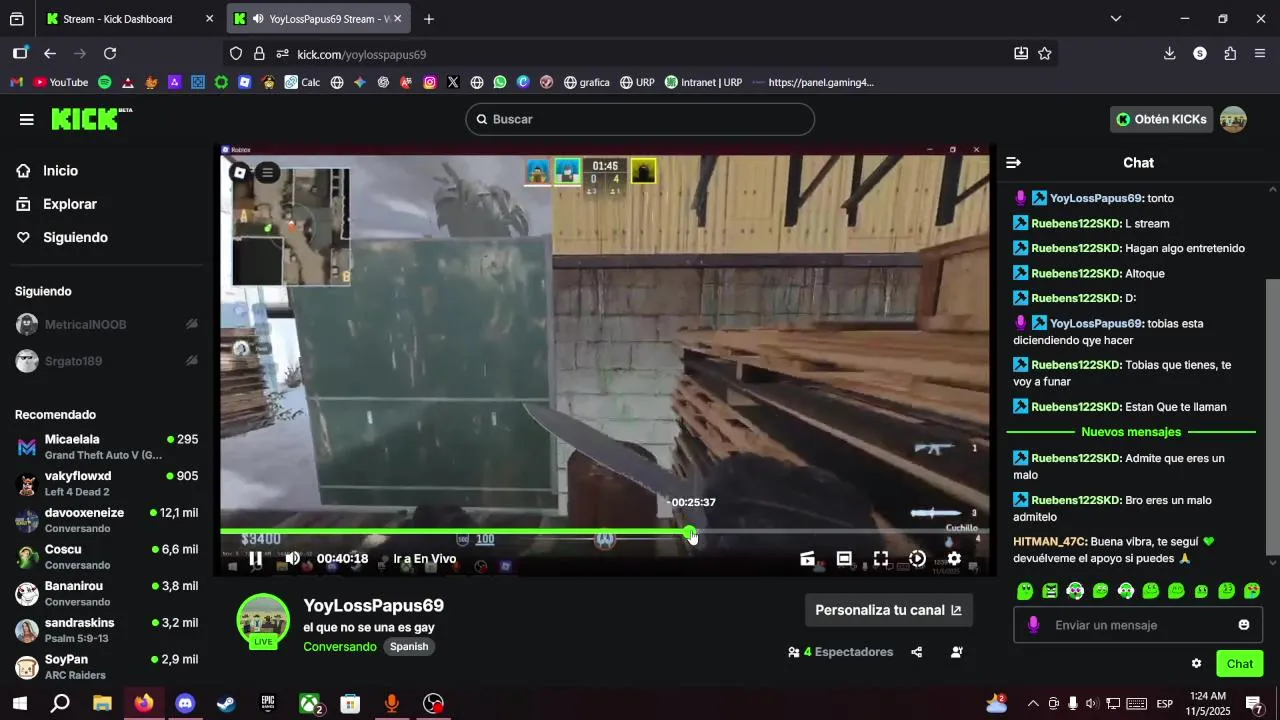
Task: Open video player settings gear
Action: click(954, 559)
